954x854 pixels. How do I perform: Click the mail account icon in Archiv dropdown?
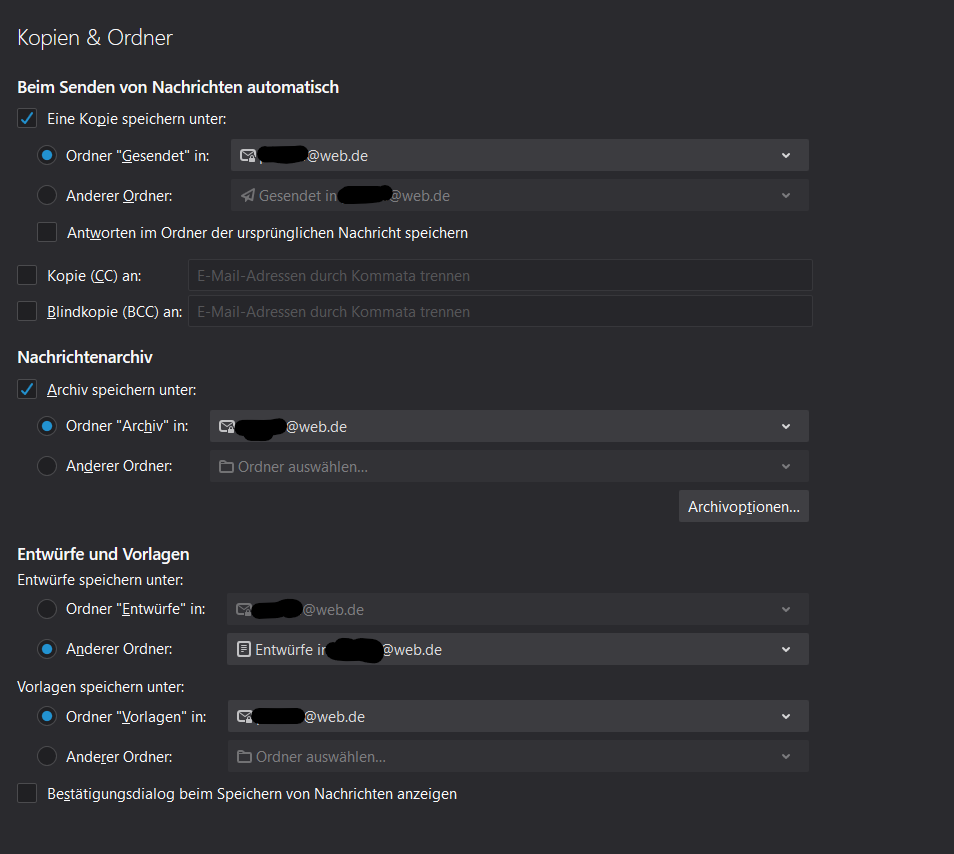[227, 426]
